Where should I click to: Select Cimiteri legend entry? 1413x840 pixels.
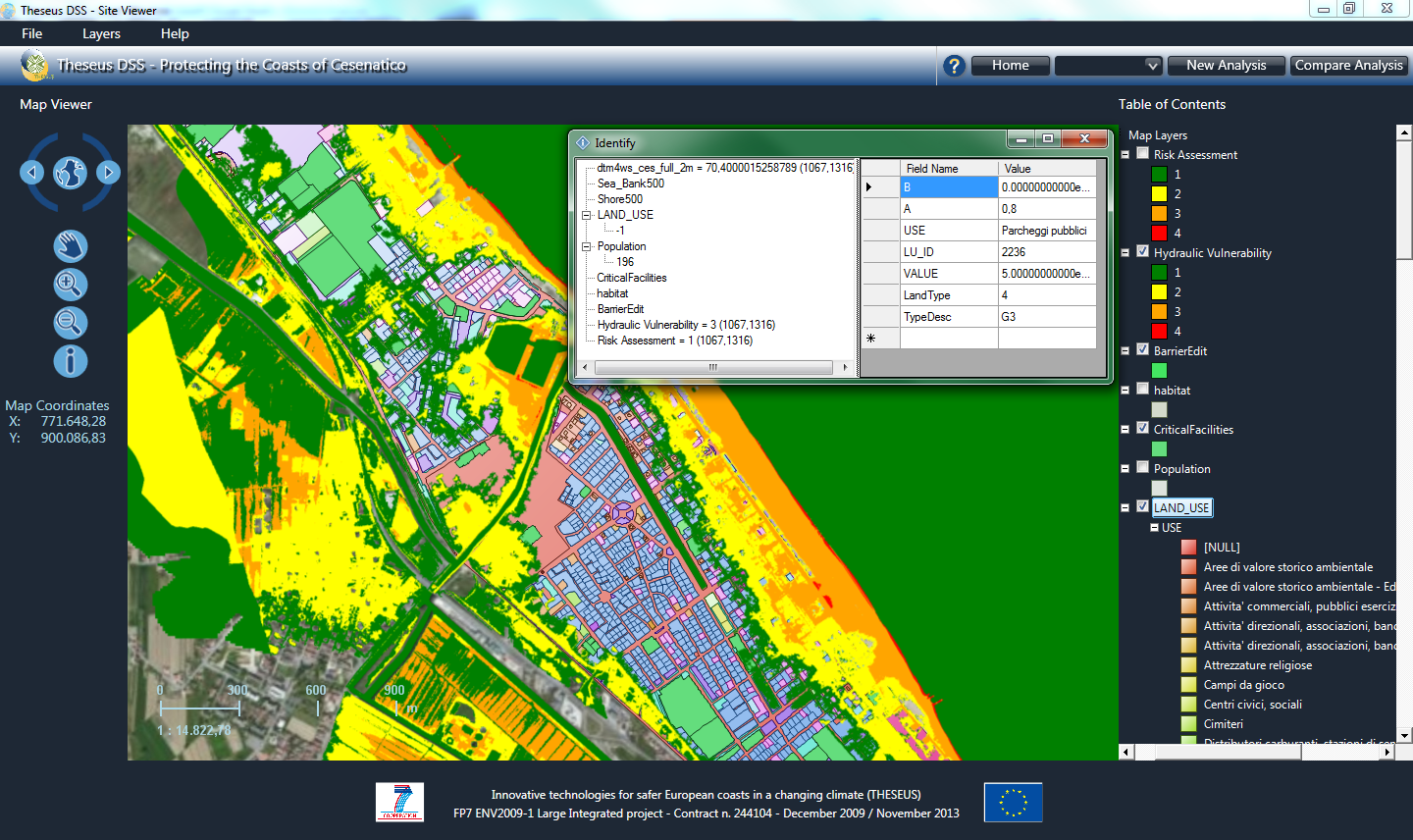tap(1224, 723)
